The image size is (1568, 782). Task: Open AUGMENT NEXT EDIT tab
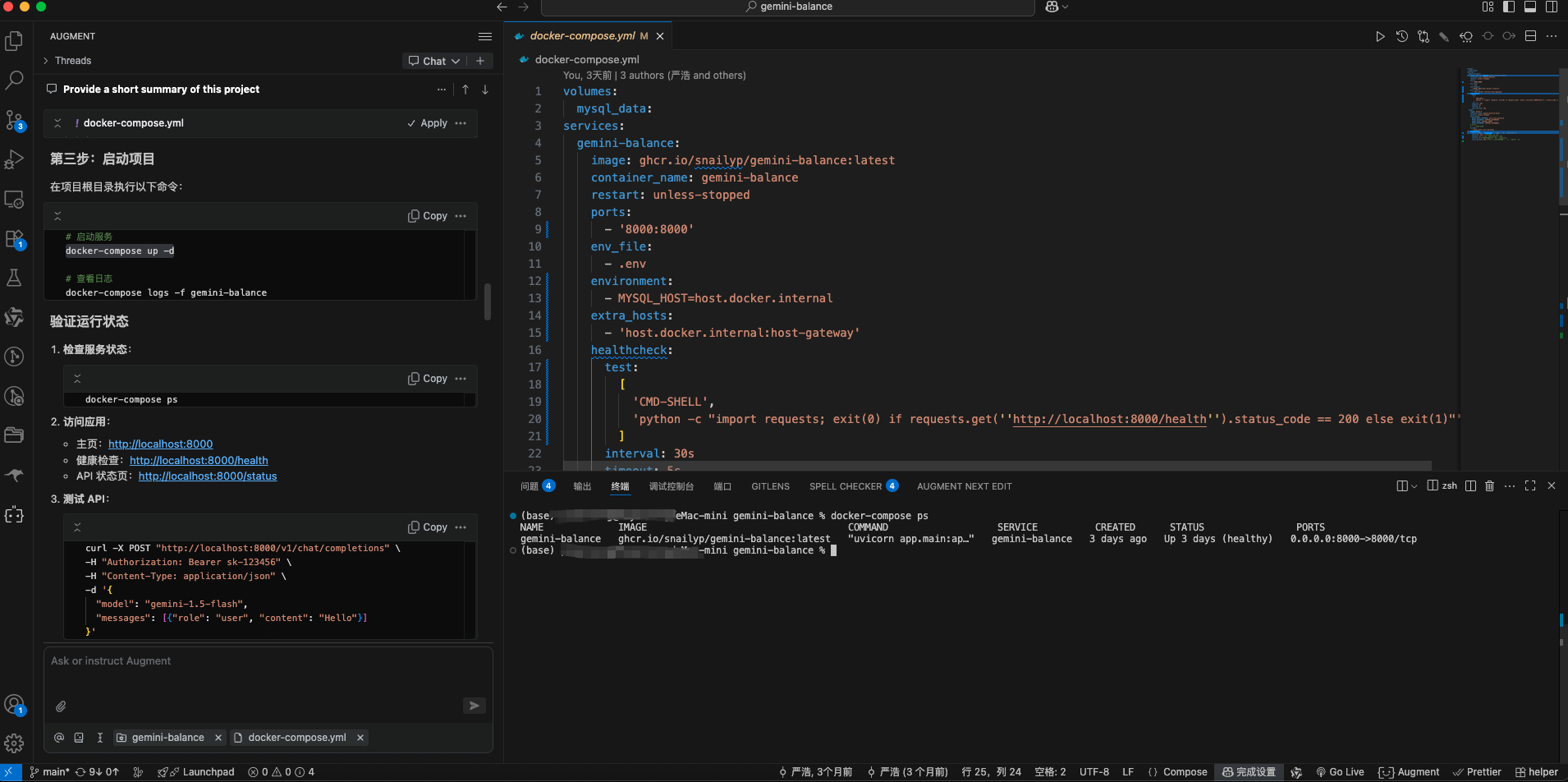(x=965, y=486)
